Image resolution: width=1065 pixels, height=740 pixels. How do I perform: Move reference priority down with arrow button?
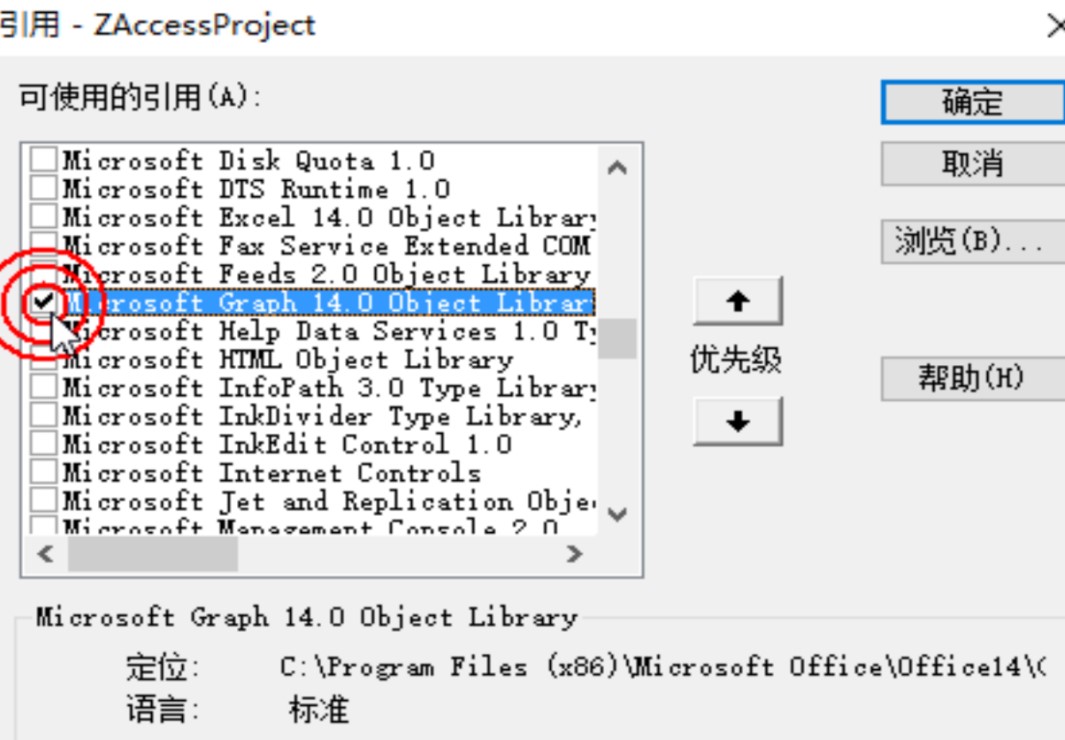pos(738,422)
